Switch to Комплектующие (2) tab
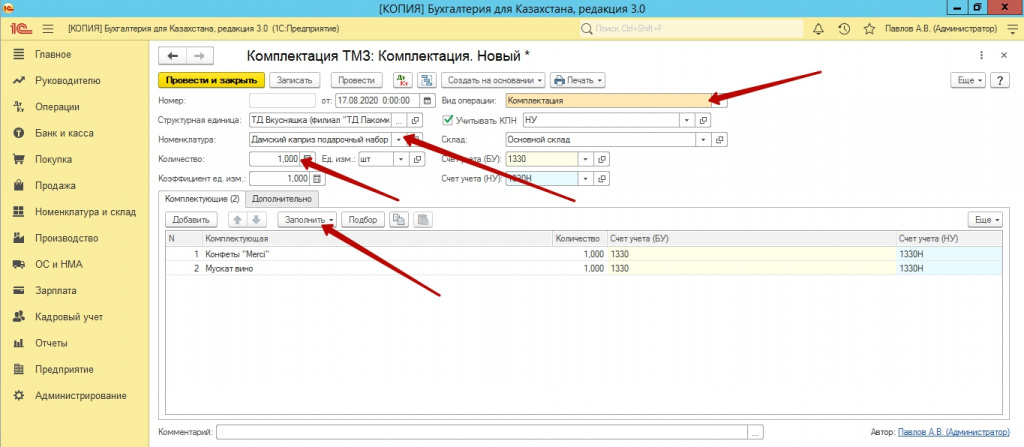The height and width of the screenshot is (447, 1024). click(202, 198)
